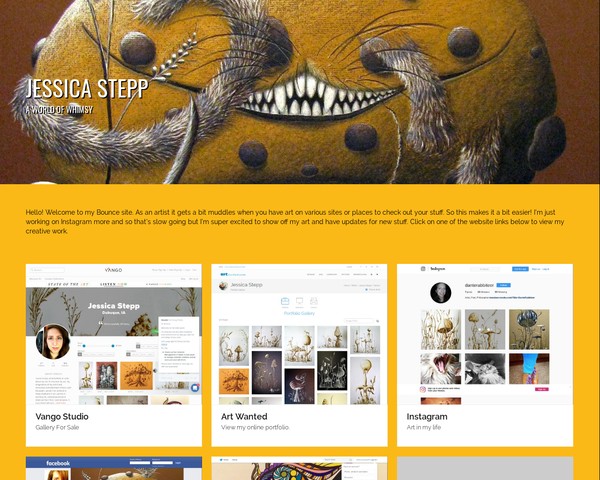
Task: Open the Art Wanted card title
Action: point(244,416)
